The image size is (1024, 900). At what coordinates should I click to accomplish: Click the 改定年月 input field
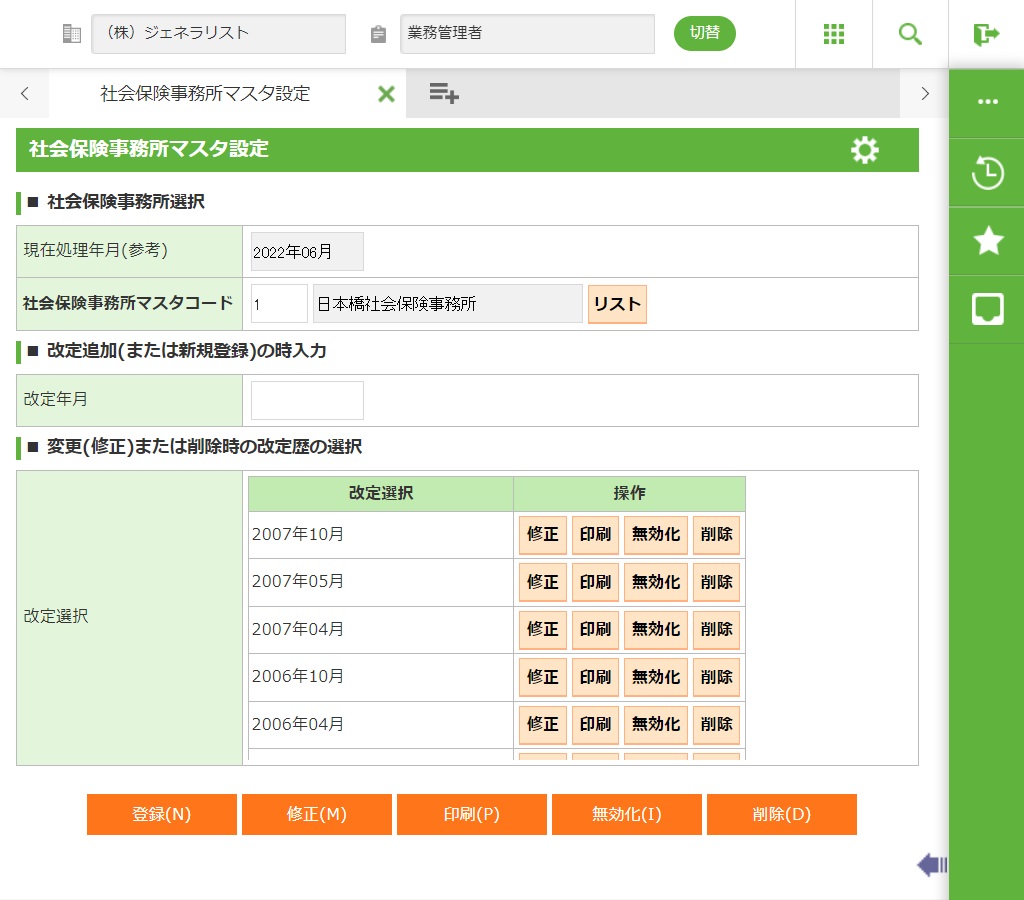pos(307,400)
